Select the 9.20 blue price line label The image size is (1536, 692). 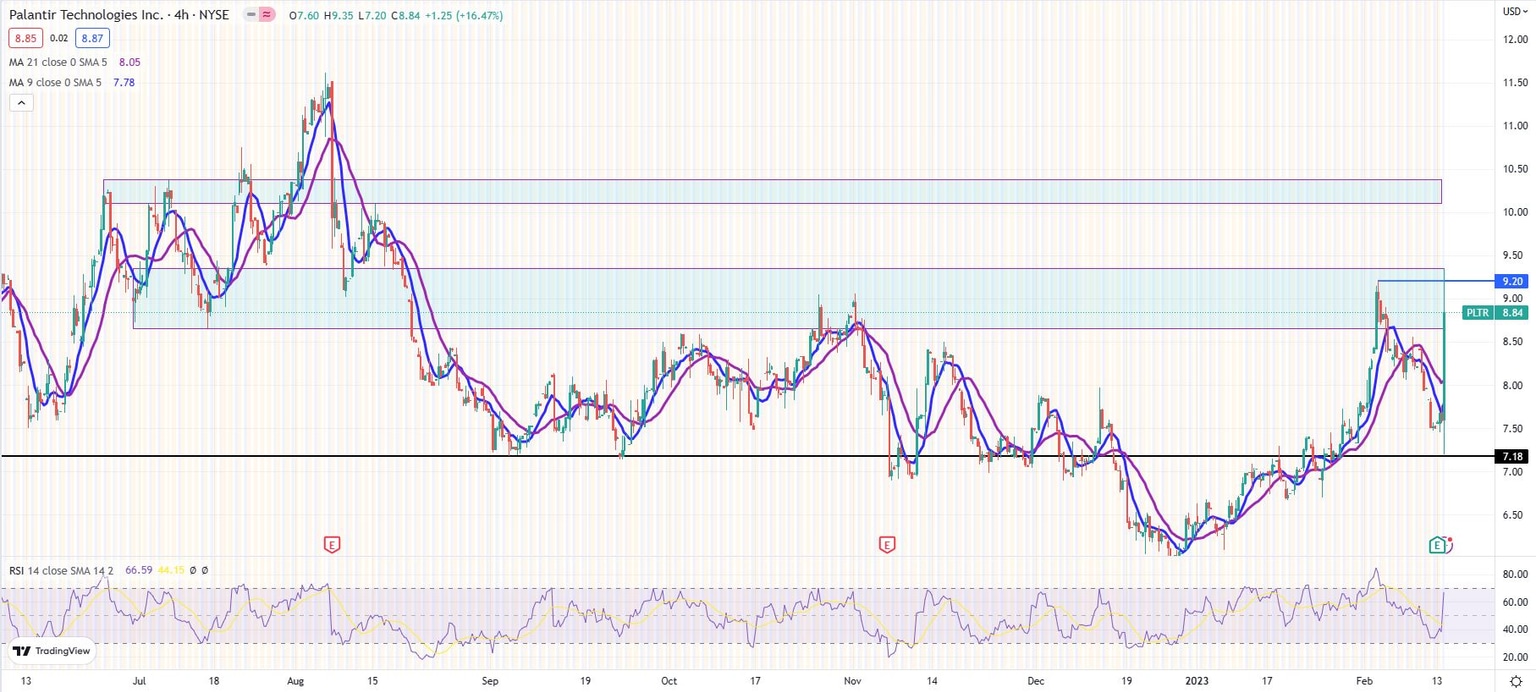(1512, 281)
